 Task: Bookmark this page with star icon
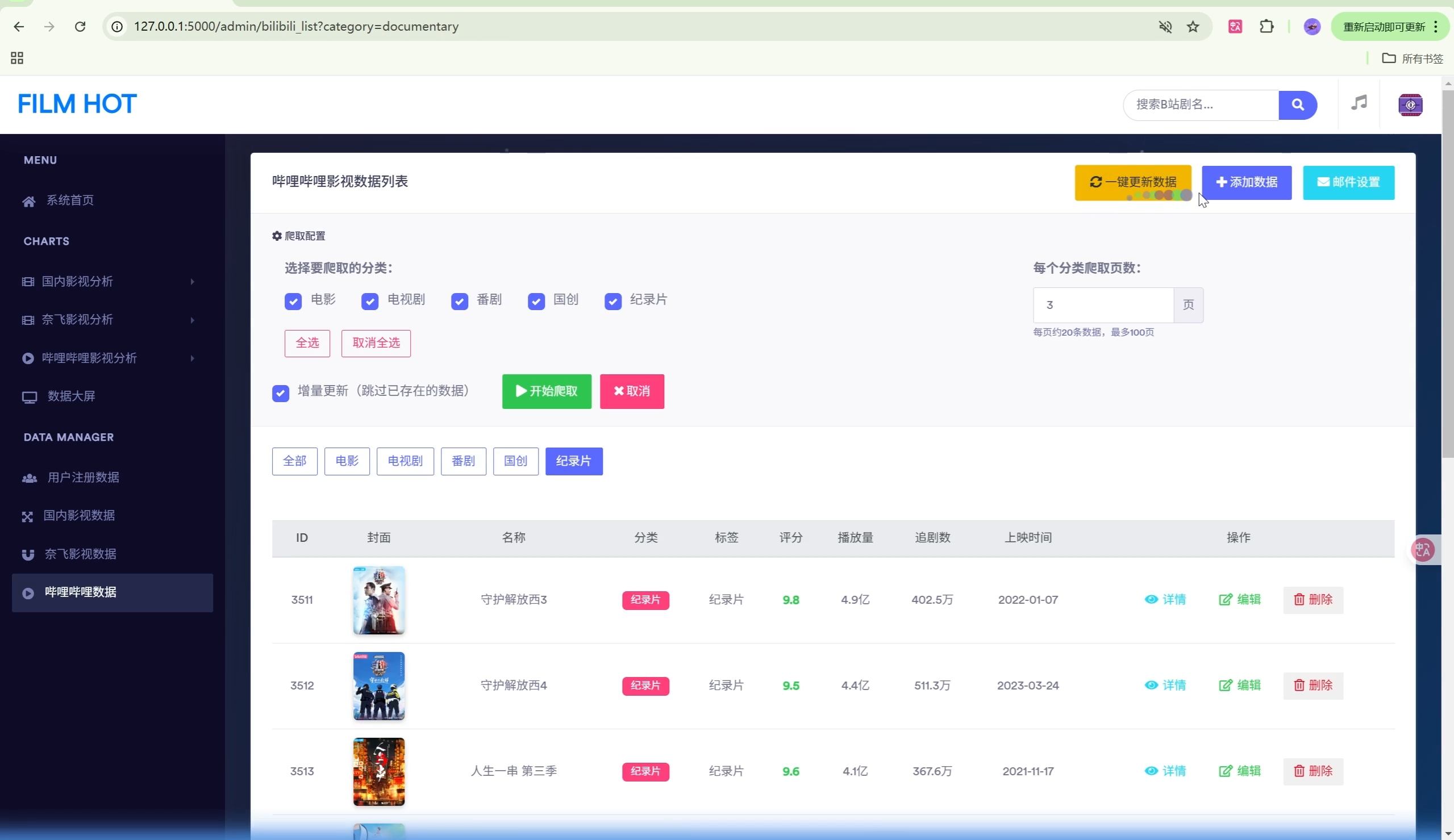pyautogui.click(x=1193, y=27)
